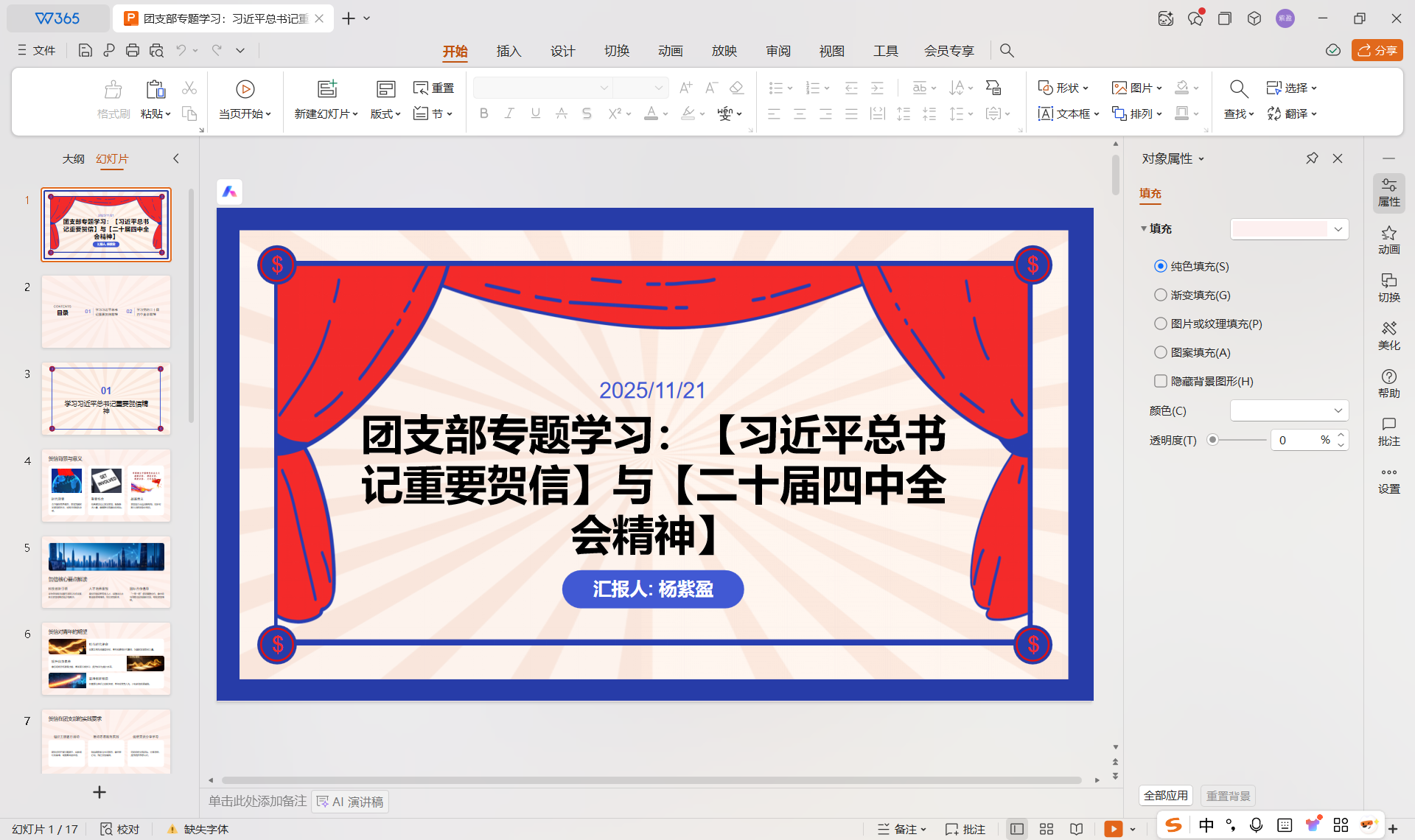The width and height of the screenshot is (1415, 840).
Task: Open the Outline (大纲) pane tab
Action: click(x=73, y=158)
